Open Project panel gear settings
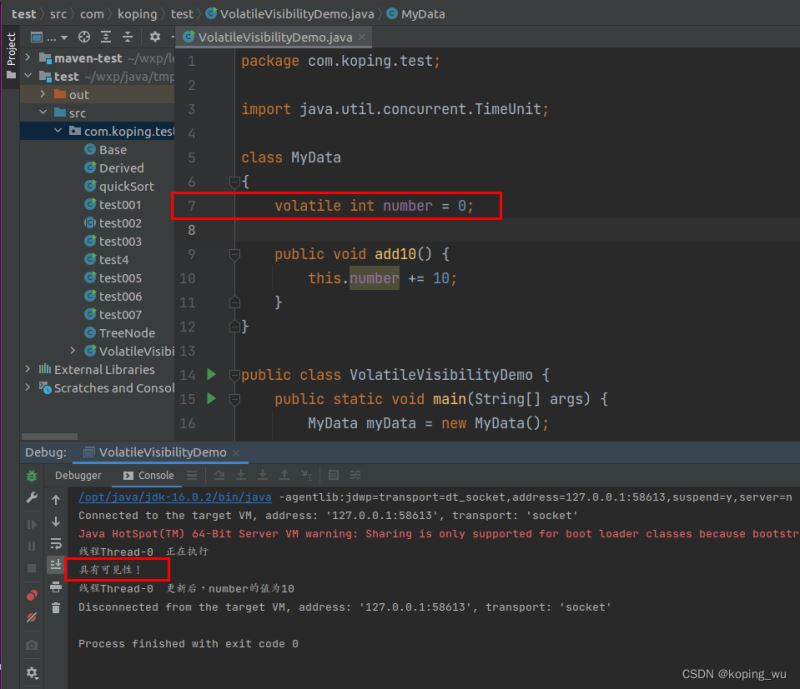Viewport: 800px width, 689px height. [155, 37]
